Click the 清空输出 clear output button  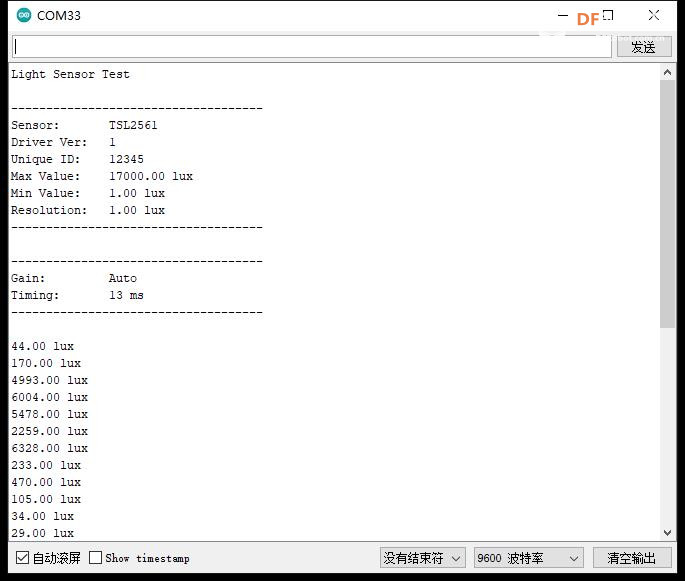coord(632,558)
